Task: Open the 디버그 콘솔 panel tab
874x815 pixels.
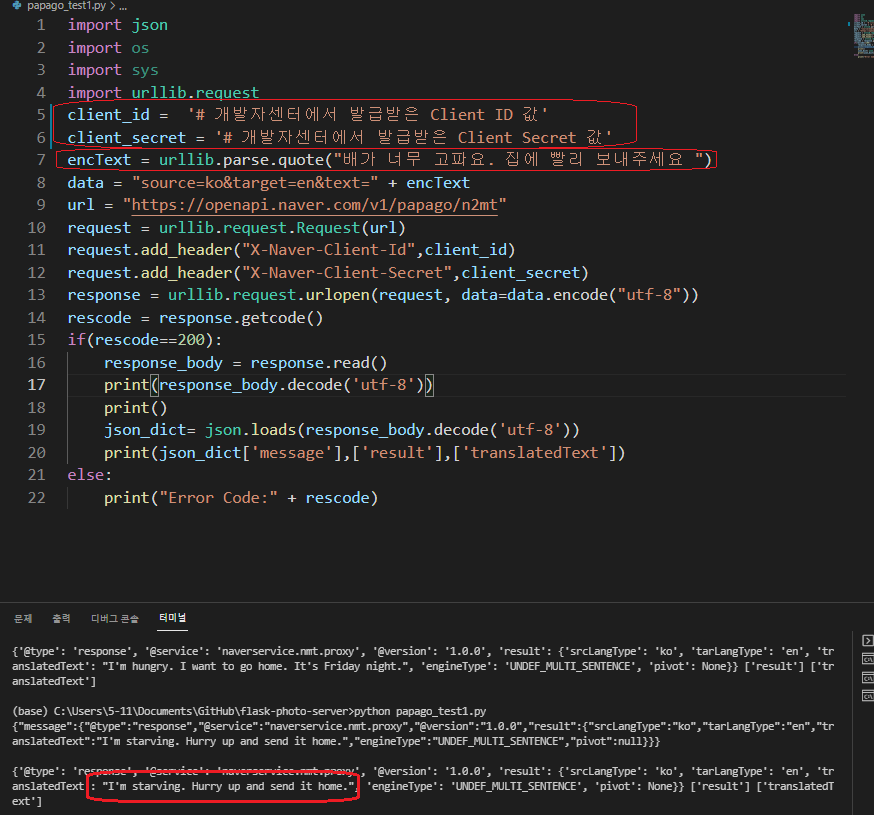Action: [115, 618]
